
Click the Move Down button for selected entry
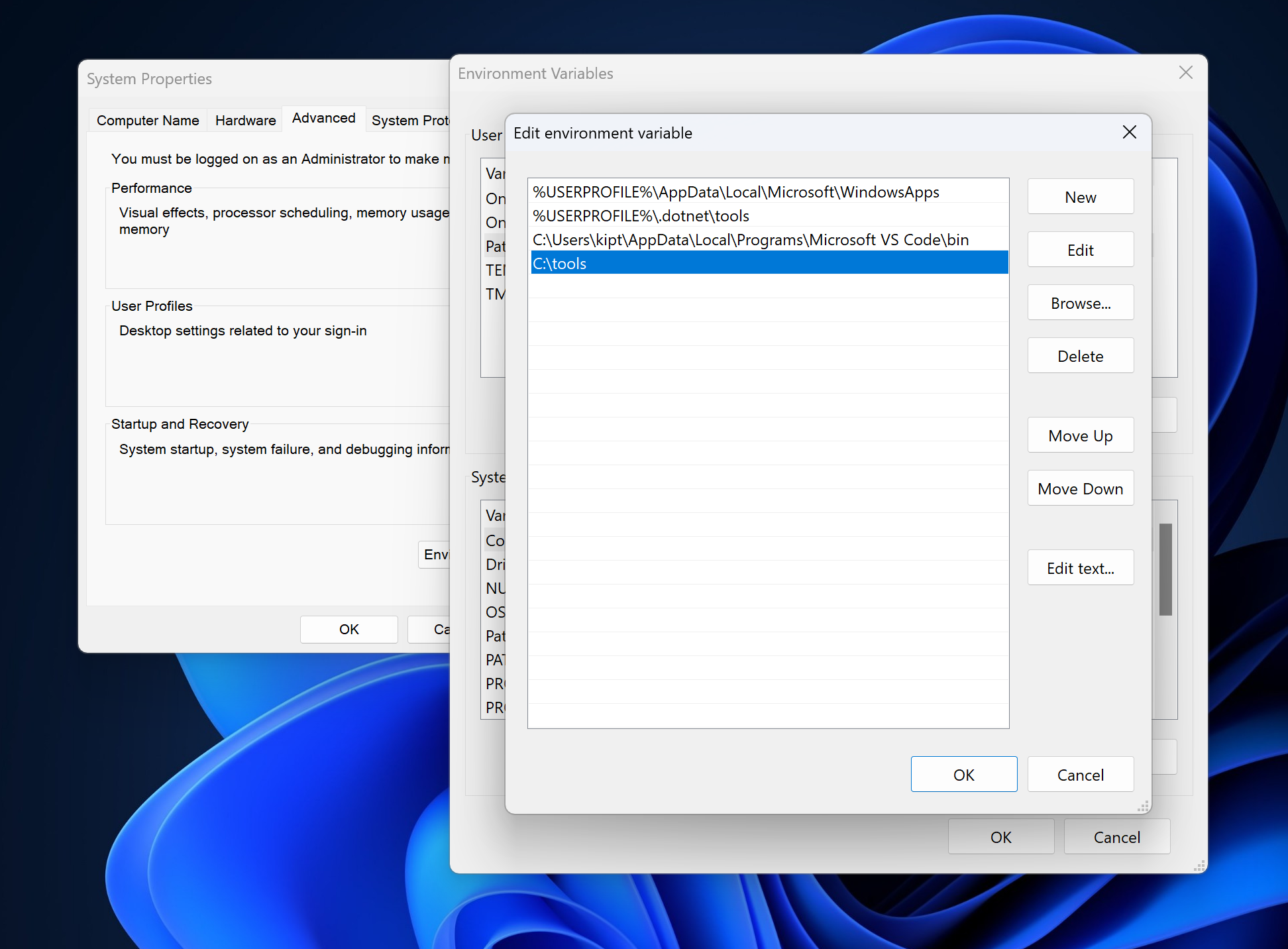pyautogui.click(x=1081, y=488)
